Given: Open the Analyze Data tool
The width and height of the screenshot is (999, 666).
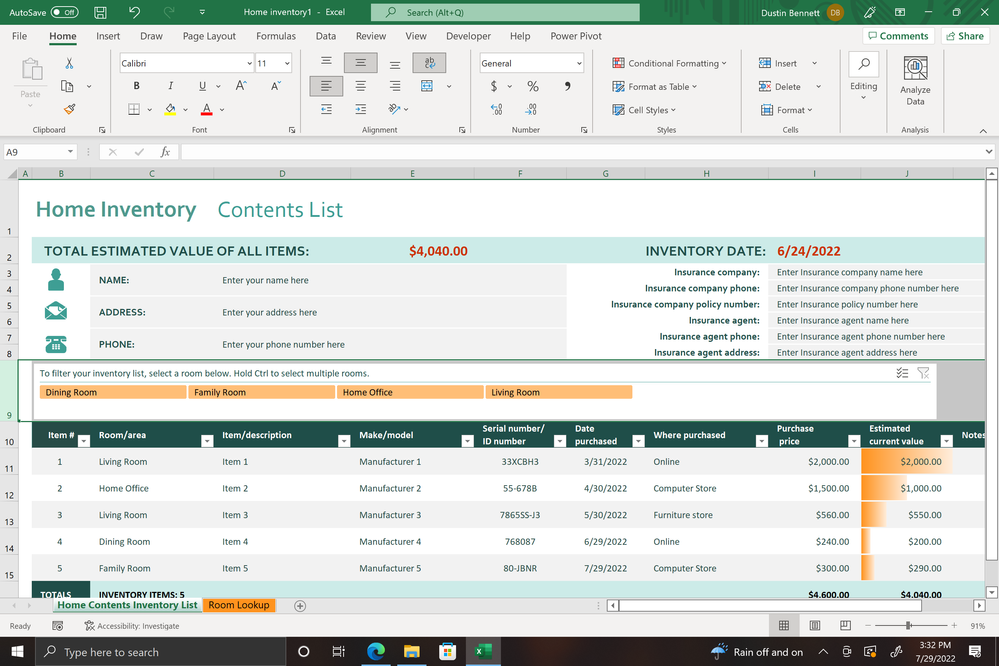Looking at the screenshot, I should click(915, 81).
